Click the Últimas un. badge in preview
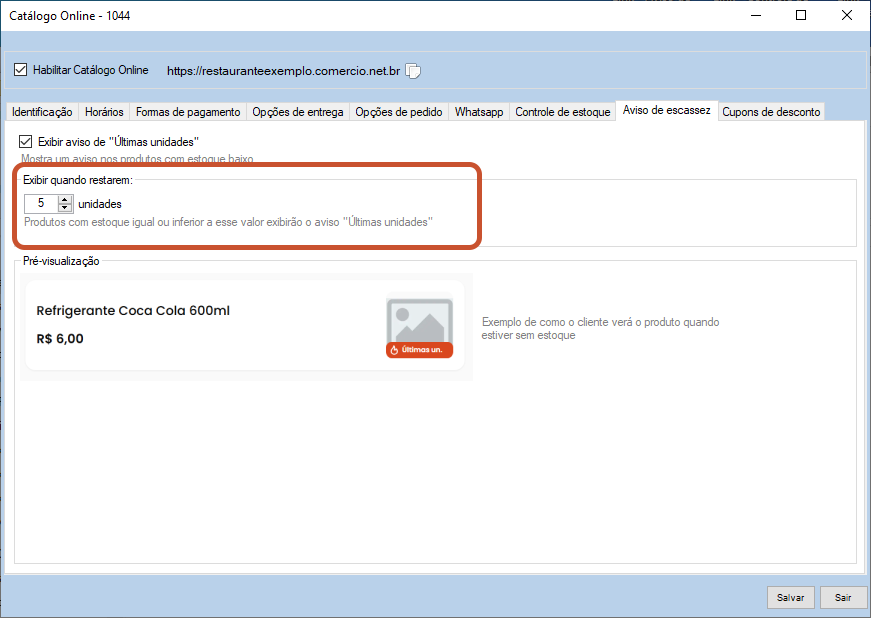This screenshot has width=871, height=618. [419, 350]
